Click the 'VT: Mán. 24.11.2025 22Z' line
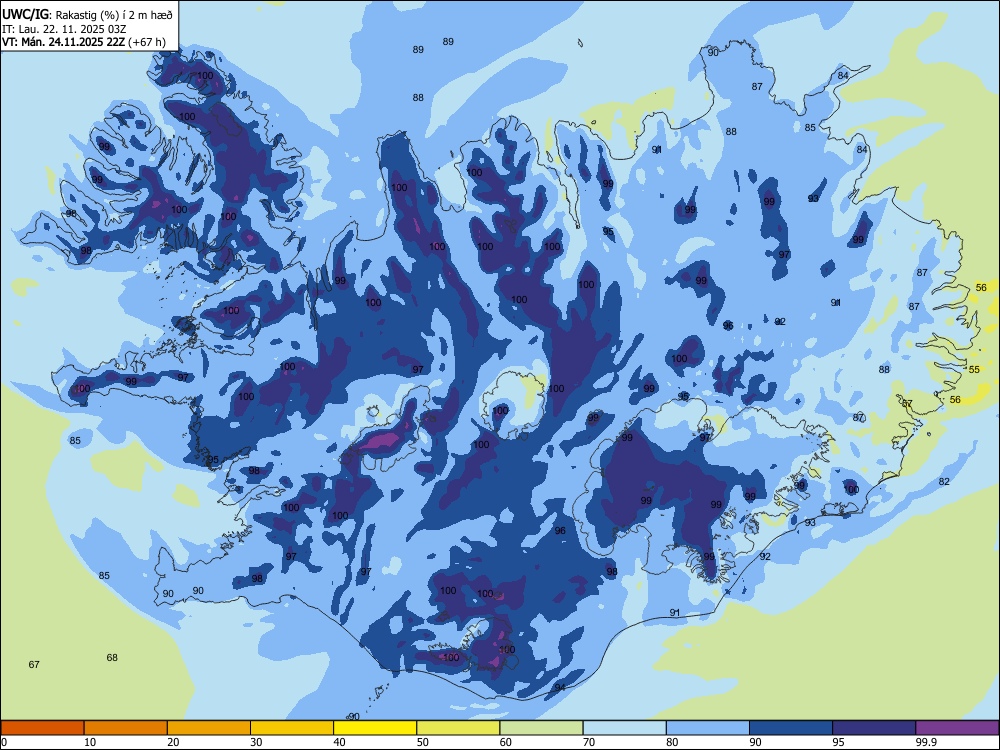This screenshot has height=750, width=1000. [64, 42]
